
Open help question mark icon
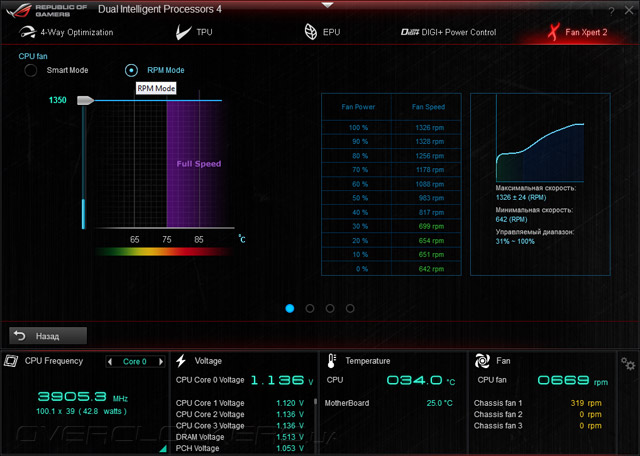(x=611, y=12)
